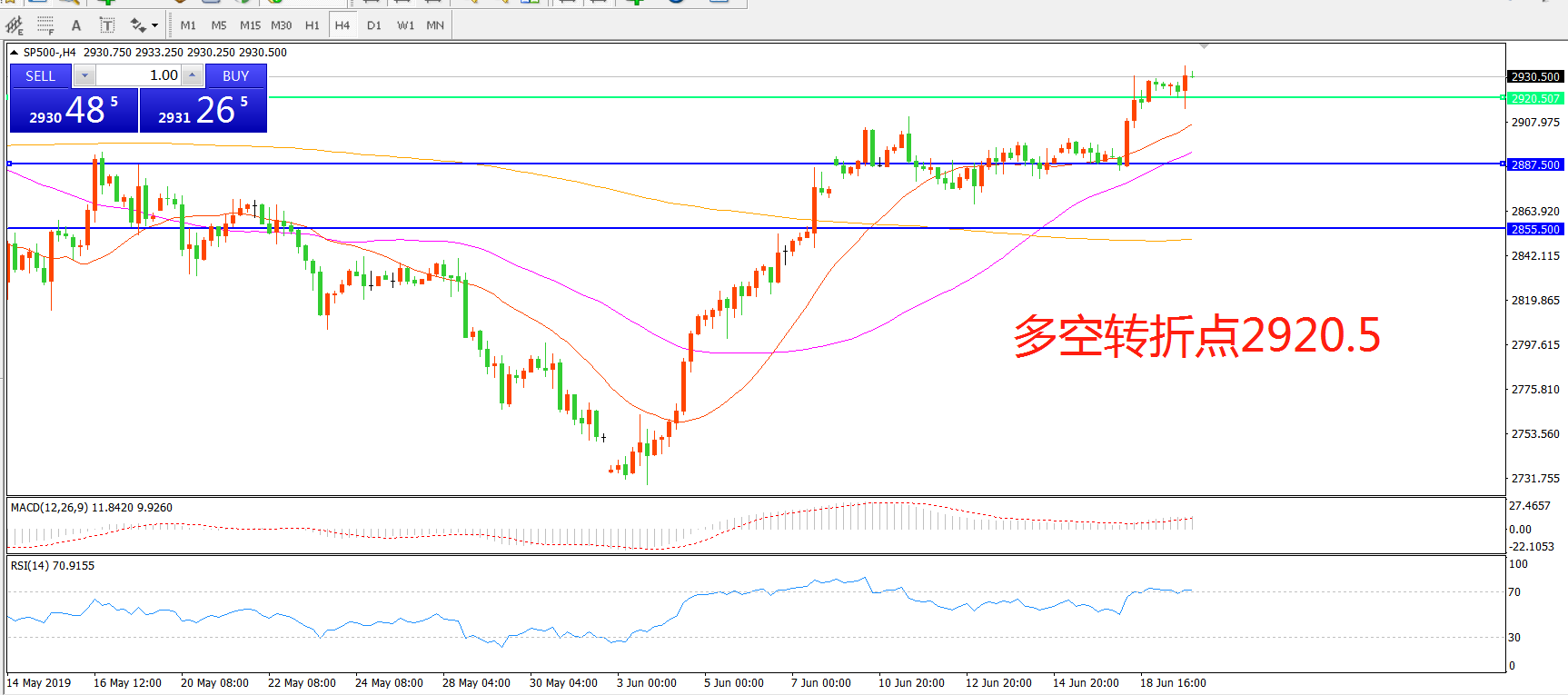Screen dimensions: 1568x695
Task: Click the Arrows objects icon
Action: pos(138,25)
